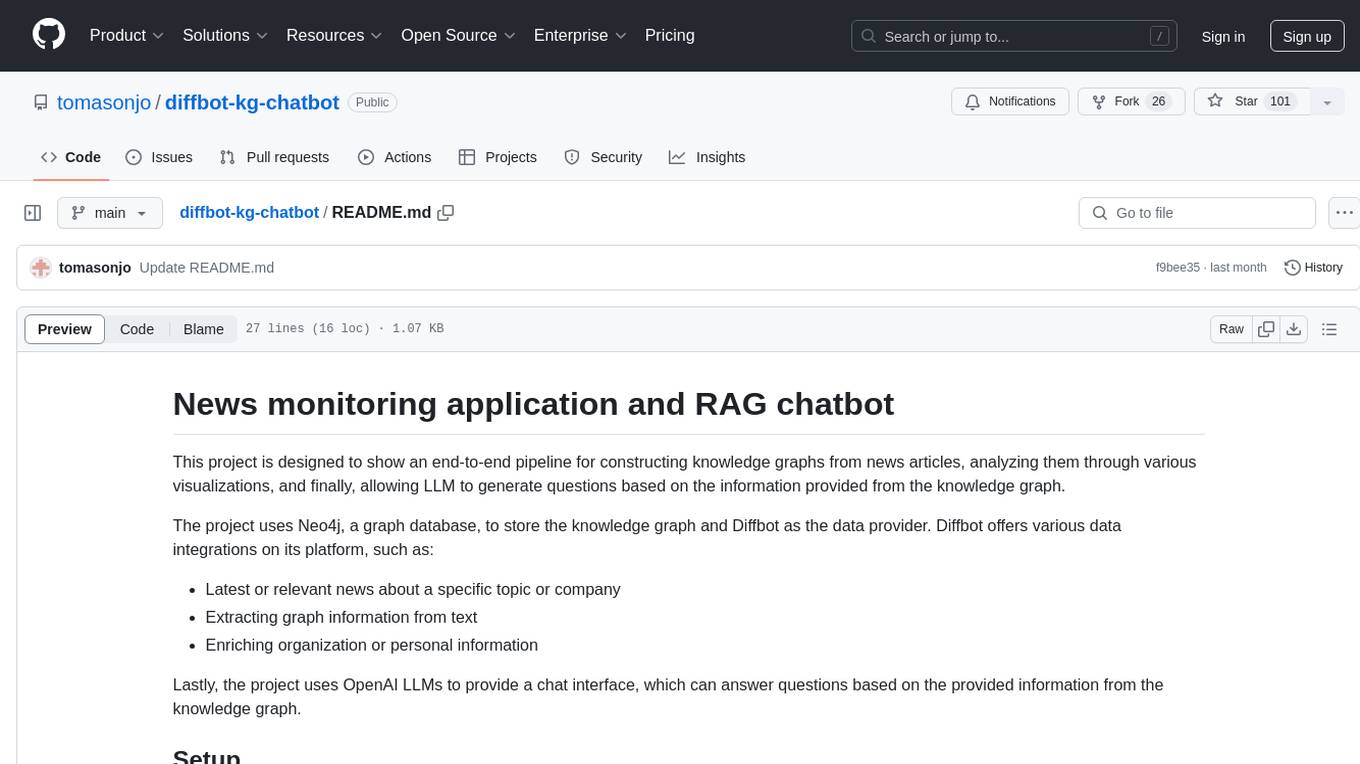Switch to the Projects tab
This screenshot has width=1360, height=764.
pos(498,157)
